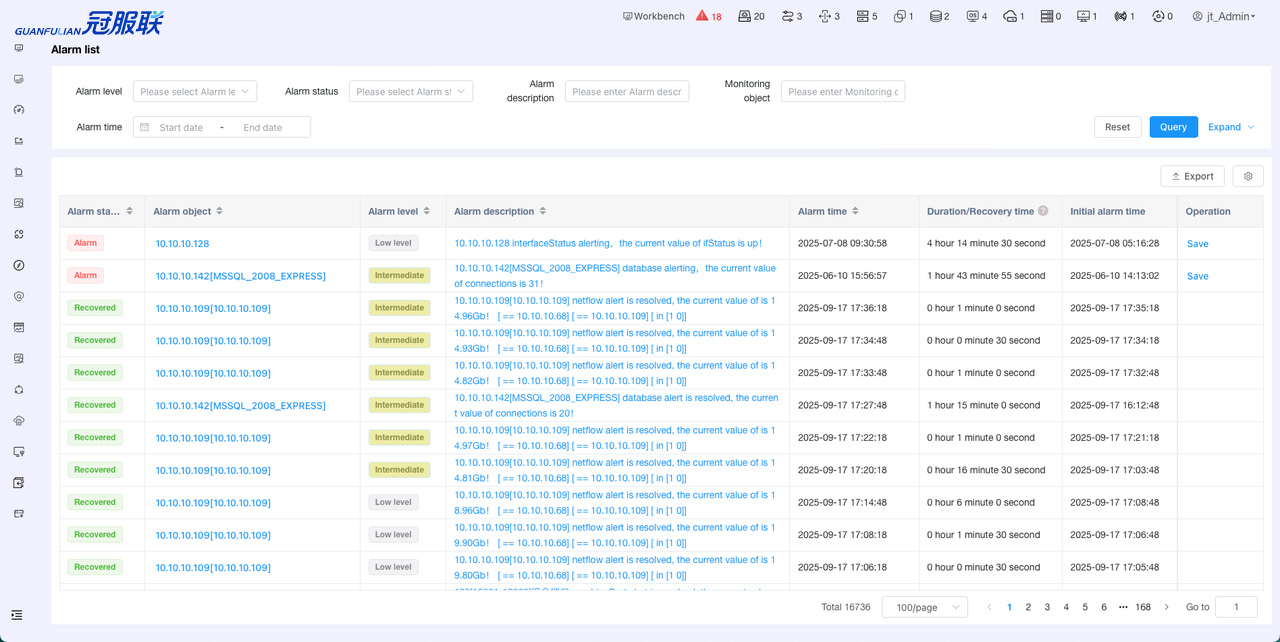Image resolution: width=1280 pixels, height=642 pixels.
Task: Click the table column settings gear icon
Action: tap(1248, 176)
